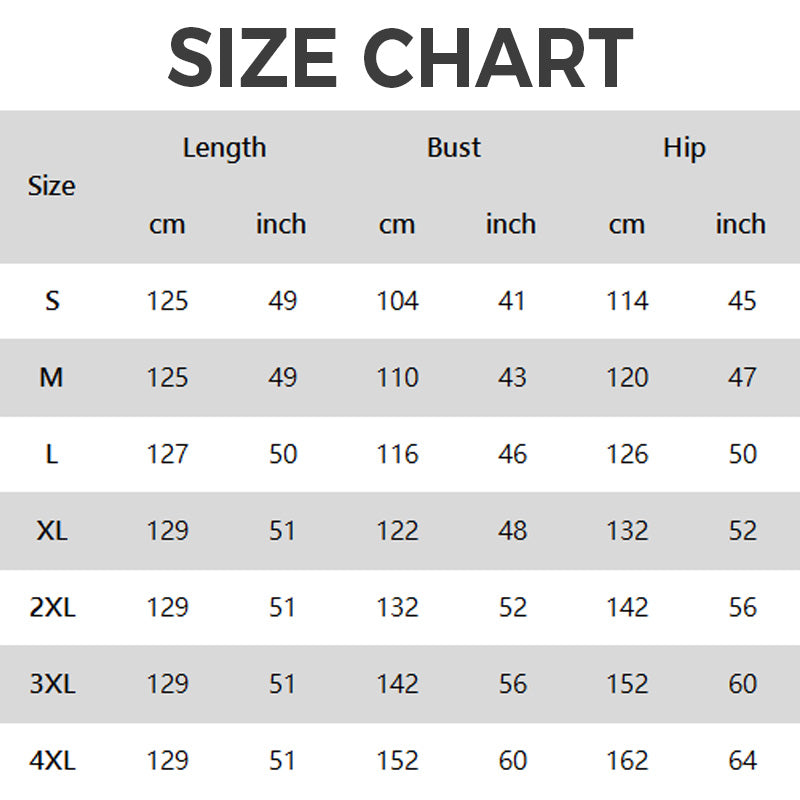This screenshot has width=800, height=800.
Task: Select the Length column header
Action: tap(224, 148)
